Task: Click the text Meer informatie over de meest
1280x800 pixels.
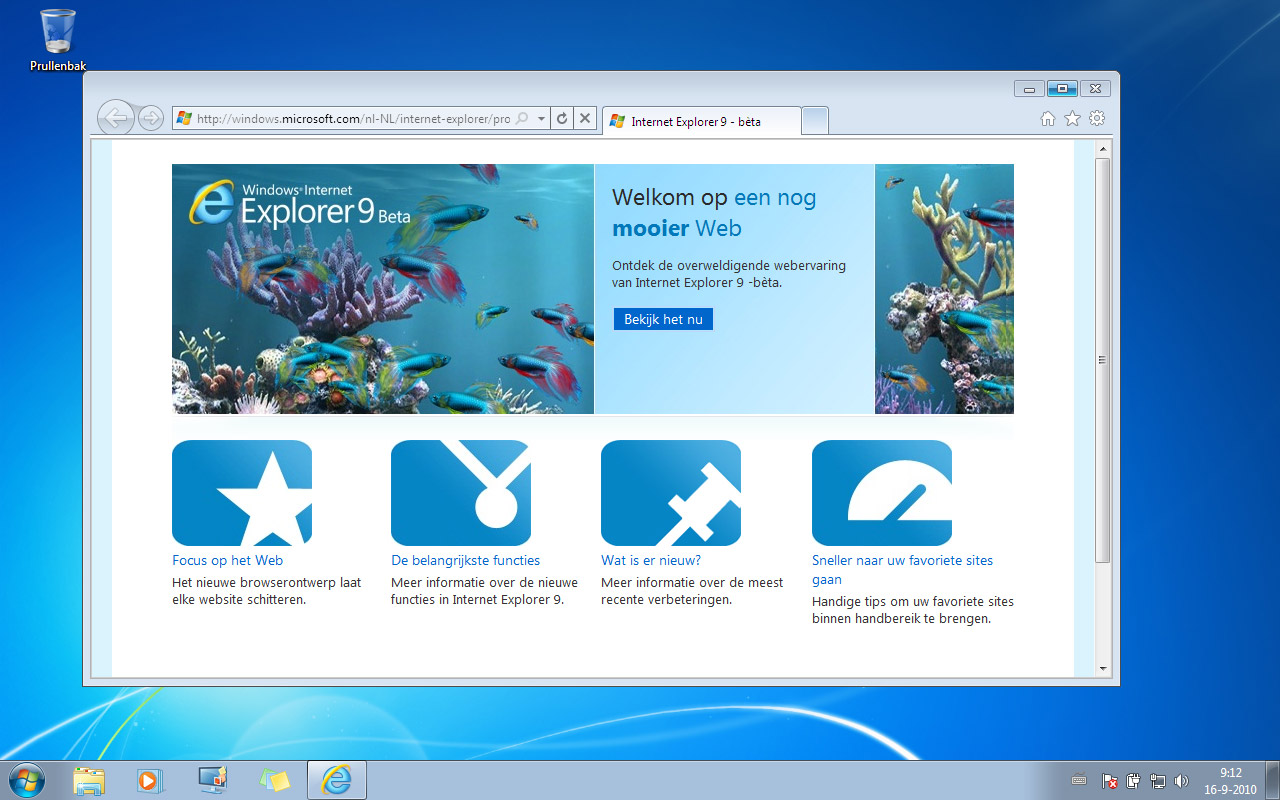Action: (x=692, y=582)
